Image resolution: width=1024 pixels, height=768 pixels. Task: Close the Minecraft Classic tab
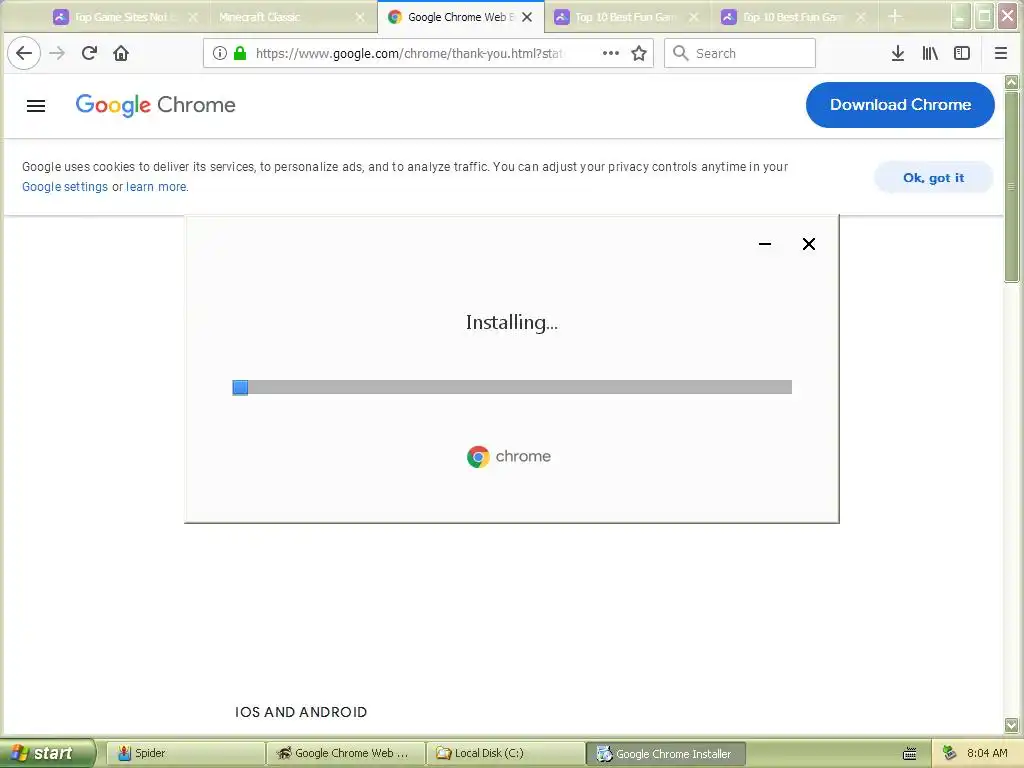360,17
